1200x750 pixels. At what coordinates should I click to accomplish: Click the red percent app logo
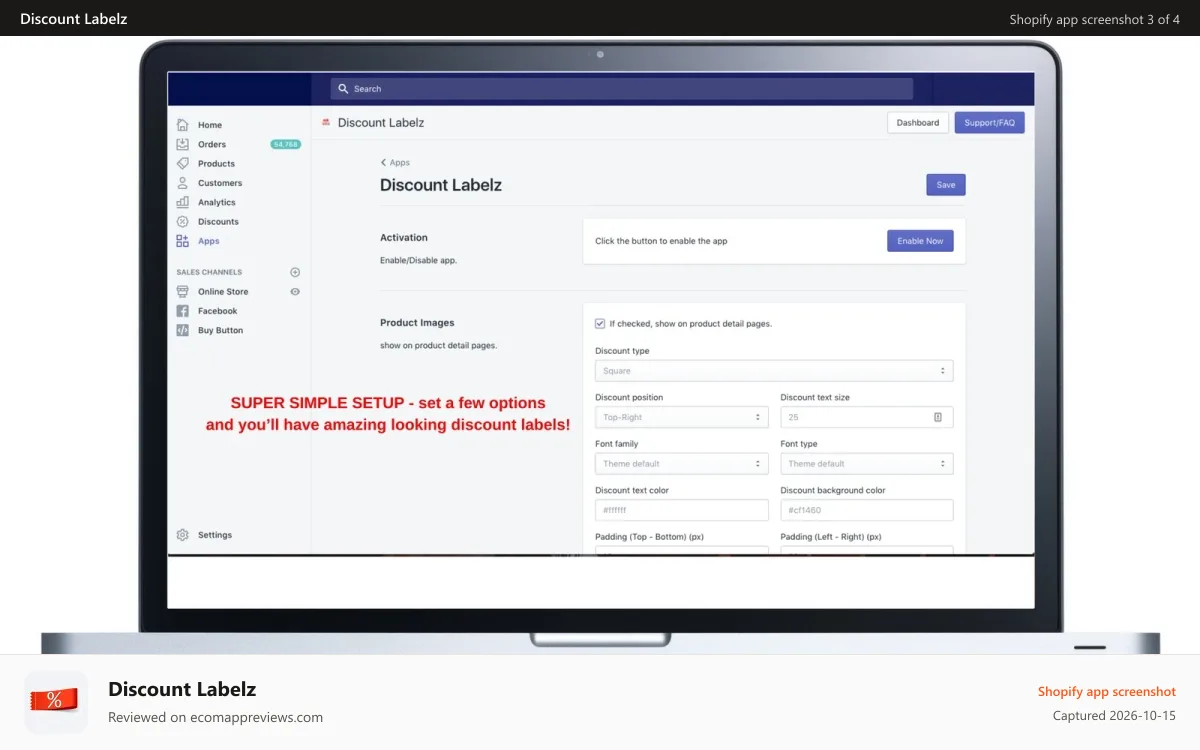[x=55, y=701]
